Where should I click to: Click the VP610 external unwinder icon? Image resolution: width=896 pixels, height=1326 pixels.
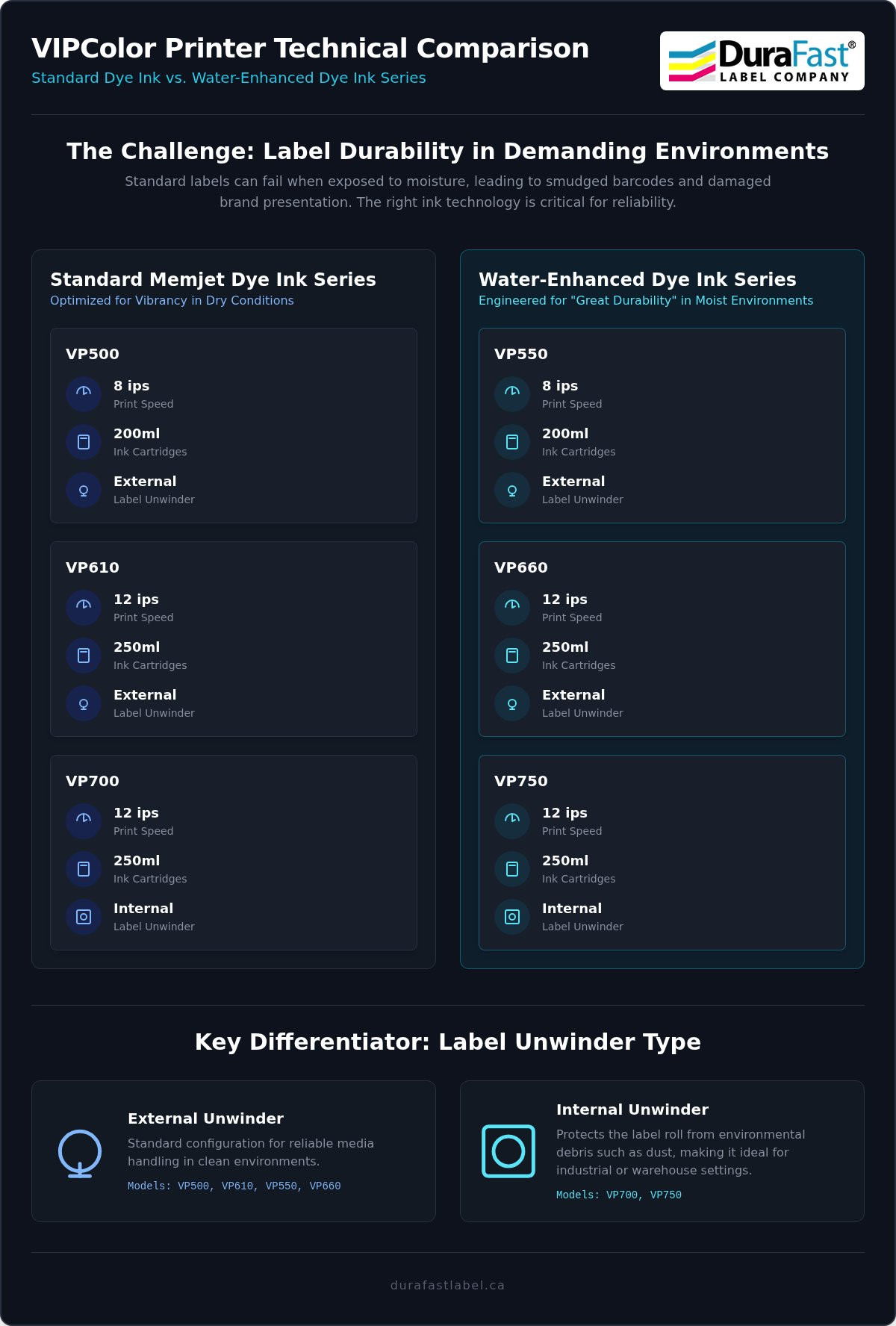click(84, 703)
